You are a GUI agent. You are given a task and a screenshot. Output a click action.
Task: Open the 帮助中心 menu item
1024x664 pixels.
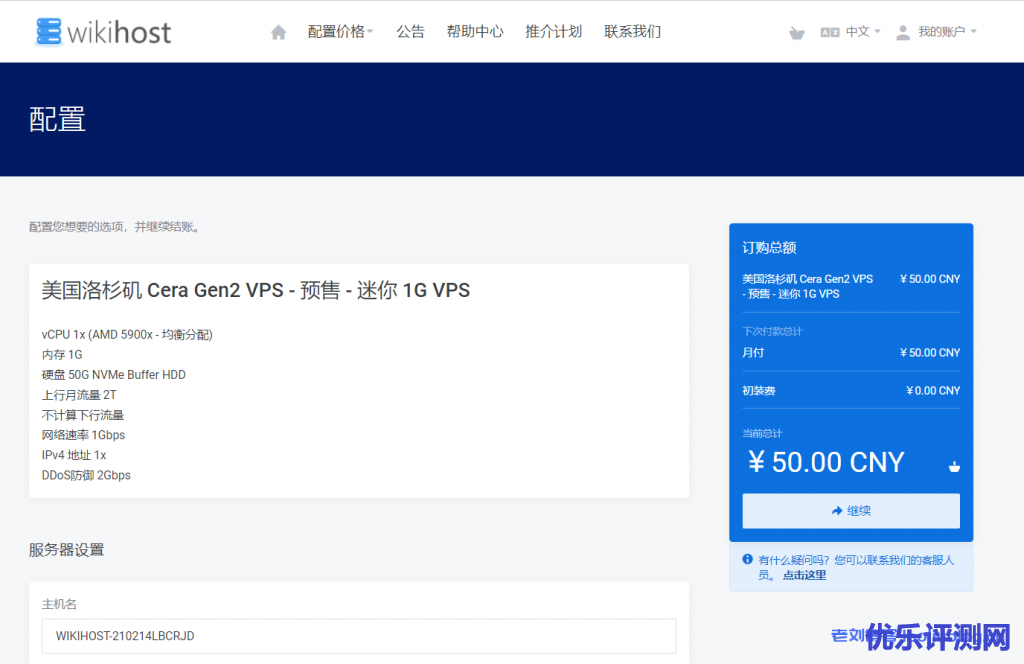point(475,31)
